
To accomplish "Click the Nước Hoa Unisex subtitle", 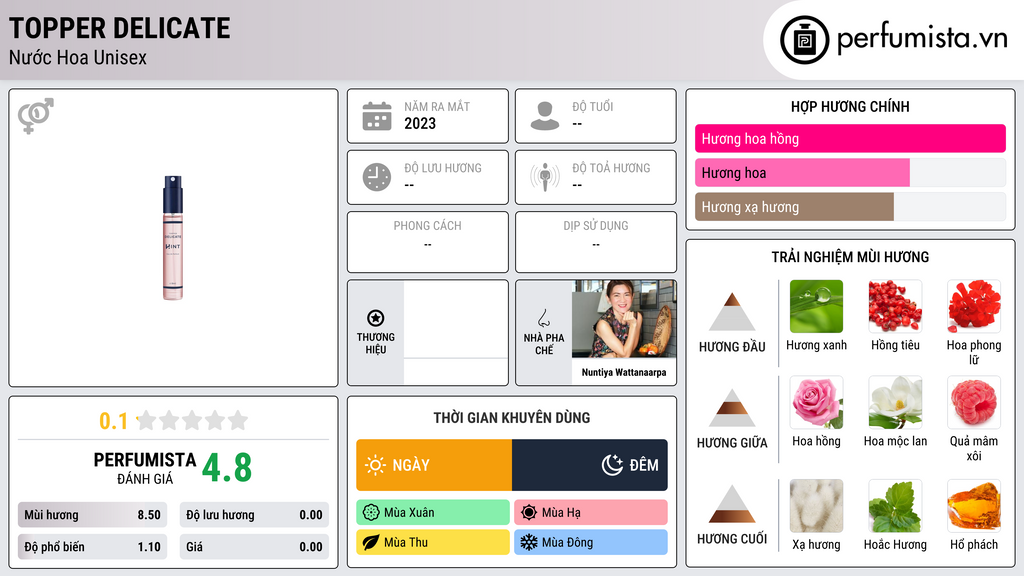I will pos(78,57).
